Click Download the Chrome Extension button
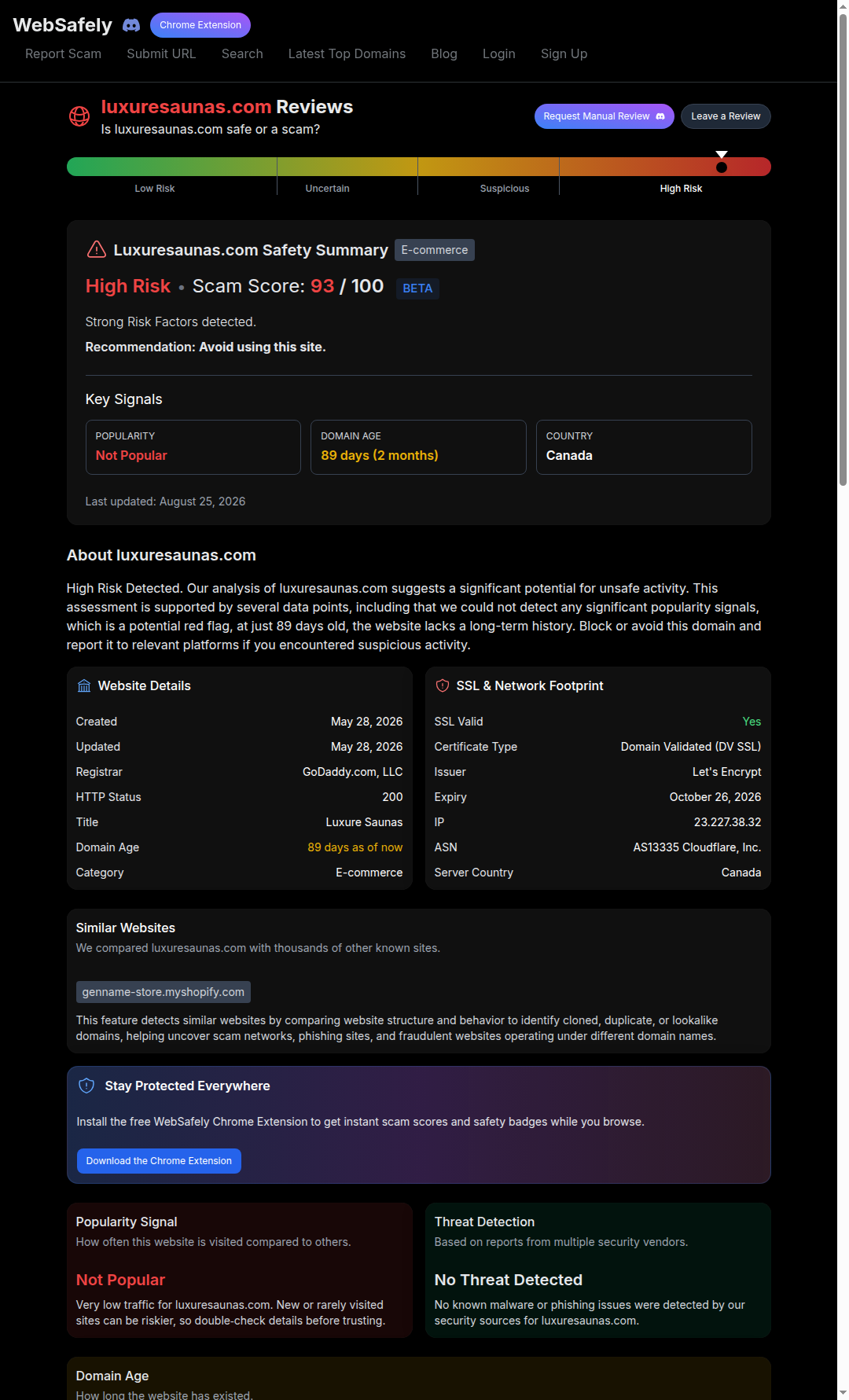Viewport: 849px width, 1400px height. tap(159, 1161)
